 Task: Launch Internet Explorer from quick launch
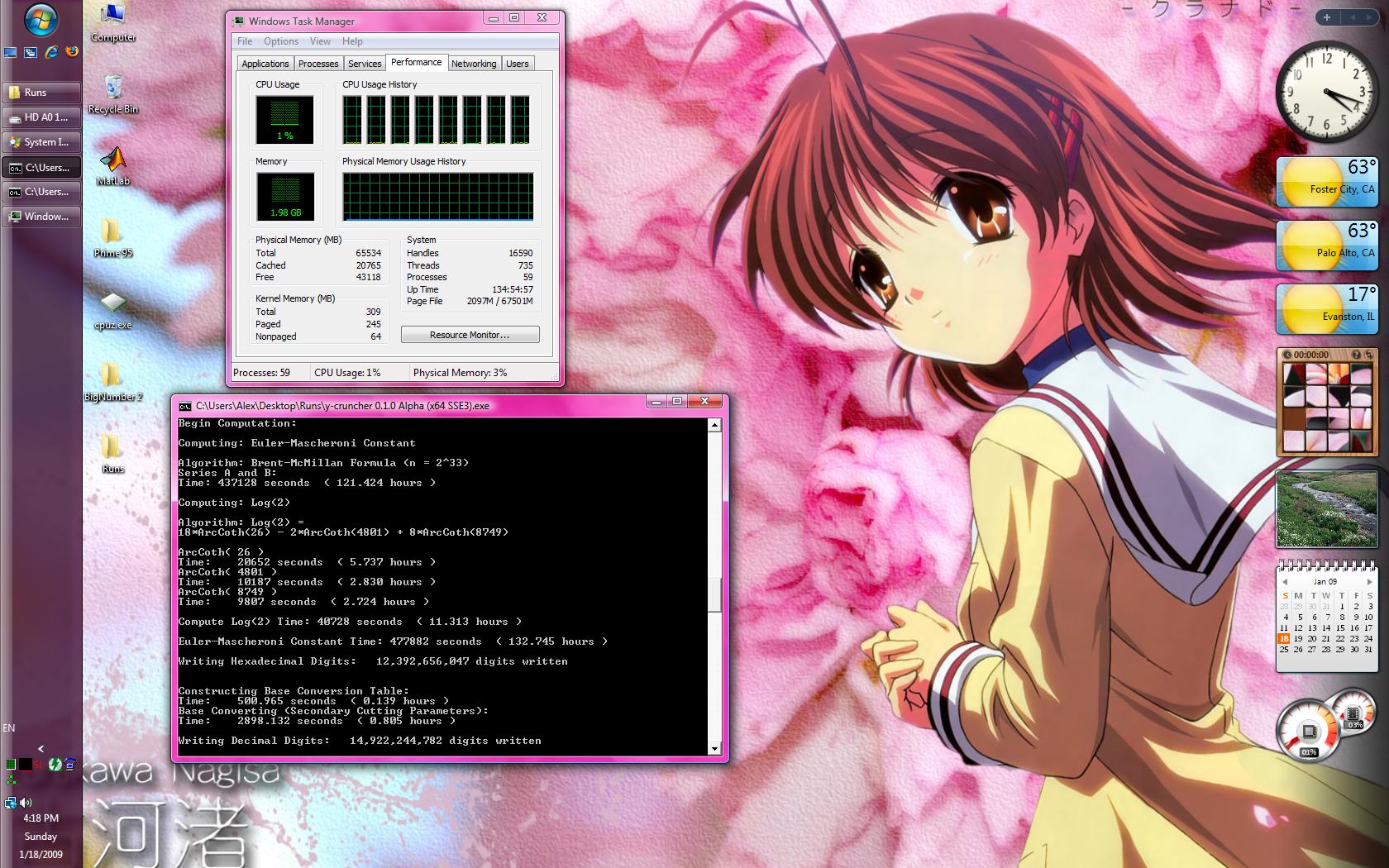(x=51, y=51)
